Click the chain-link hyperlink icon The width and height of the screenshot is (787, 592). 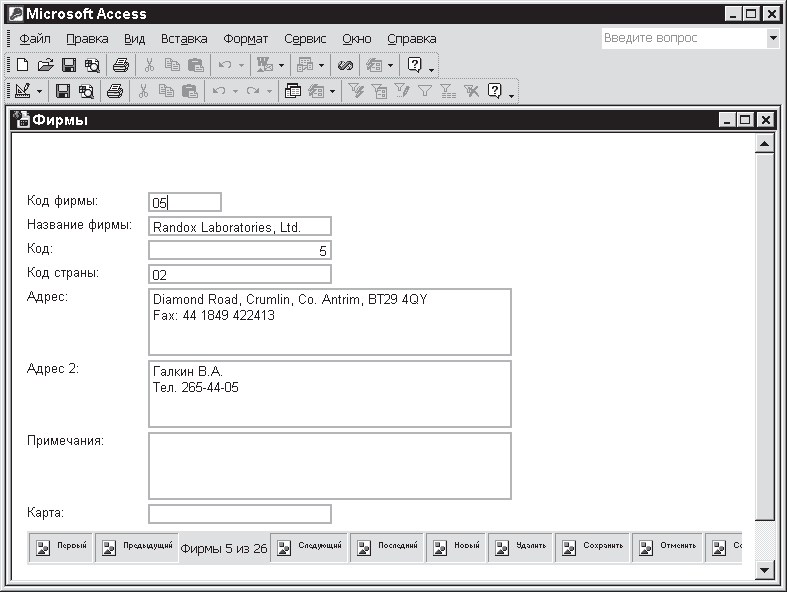point(346,65)
